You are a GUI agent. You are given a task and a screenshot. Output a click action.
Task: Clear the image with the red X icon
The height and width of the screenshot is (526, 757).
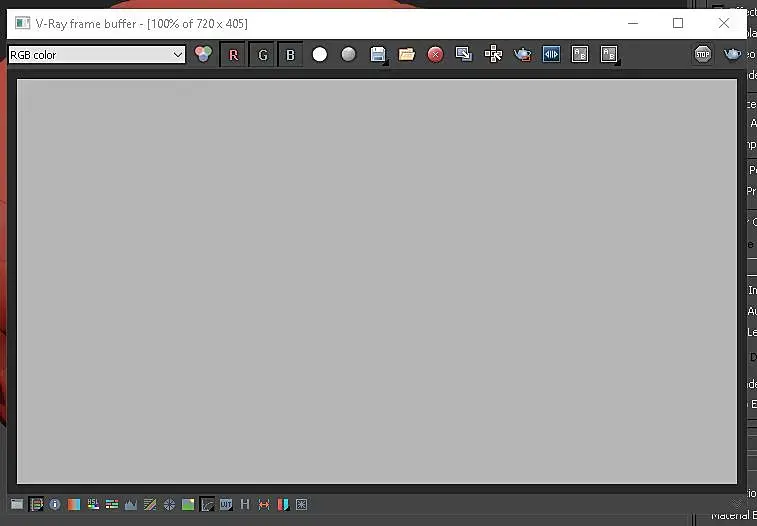(x=435, y=55)
